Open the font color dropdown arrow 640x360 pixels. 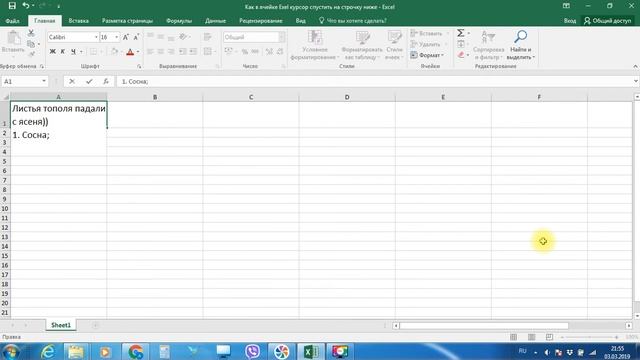tap(138, 52)
